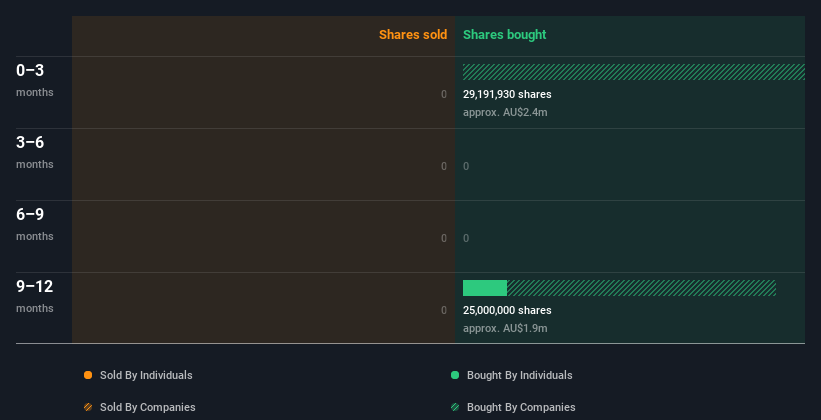Select the 6–9 months row label

pyautogui.click(x=35, y=225)
